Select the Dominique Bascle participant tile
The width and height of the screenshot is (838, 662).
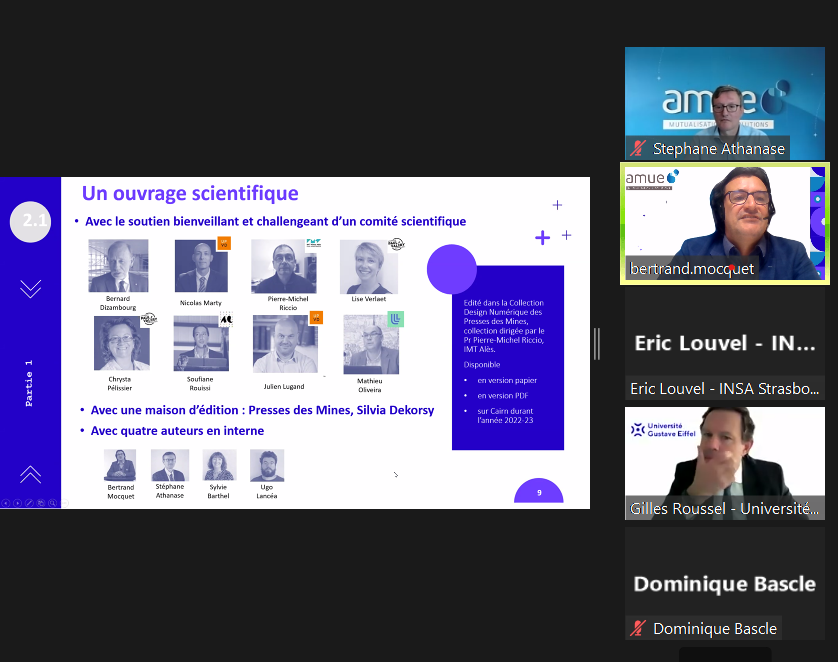coord(725,583)
